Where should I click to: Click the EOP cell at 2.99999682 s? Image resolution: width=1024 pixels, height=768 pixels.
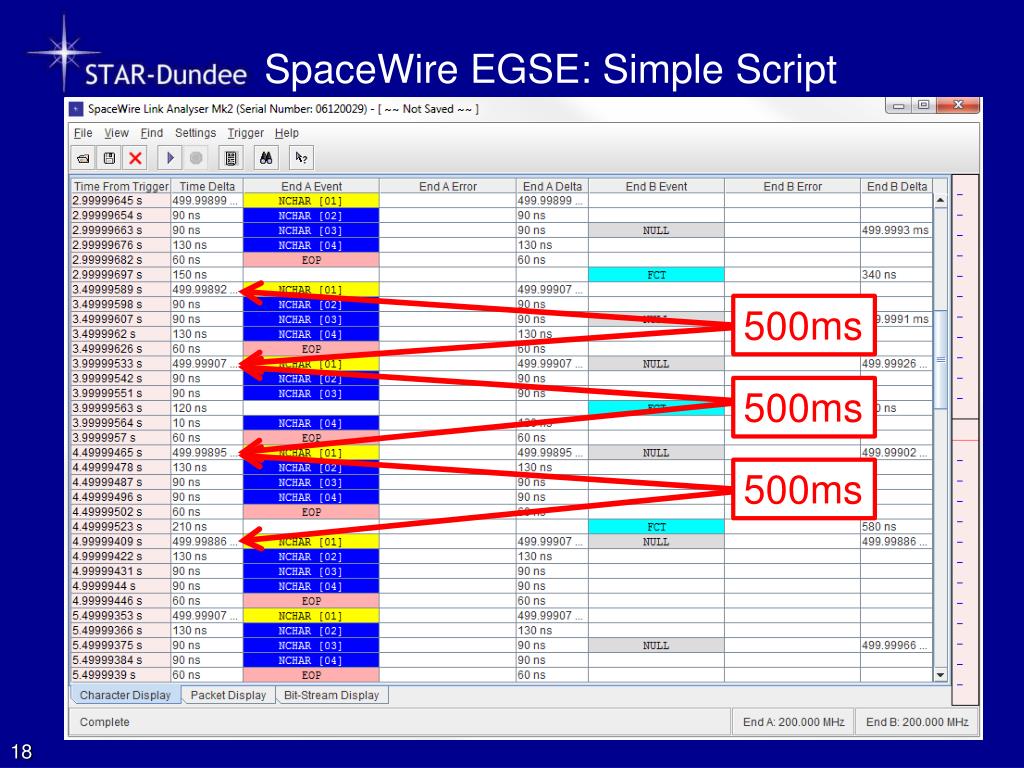click(x=311, y=260)
